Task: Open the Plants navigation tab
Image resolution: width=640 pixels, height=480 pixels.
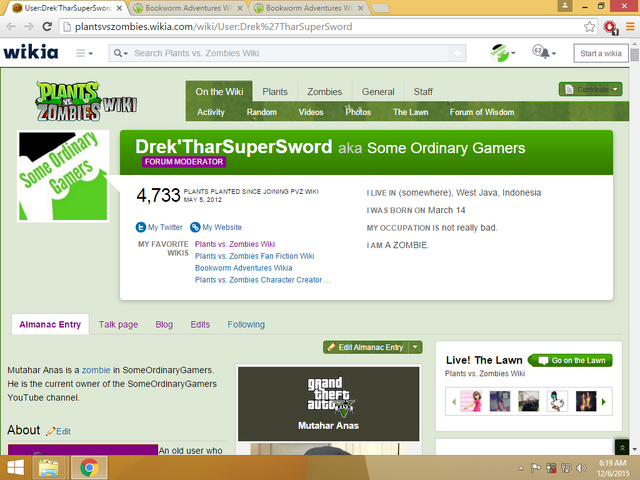Action: [275, 92]
